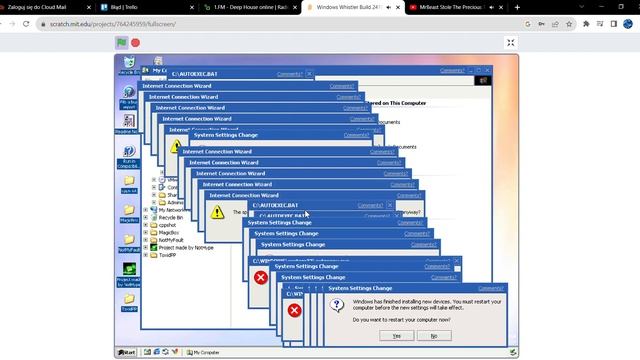Open the share page icon in address bar
640x360 pixels.
(555, 24)
